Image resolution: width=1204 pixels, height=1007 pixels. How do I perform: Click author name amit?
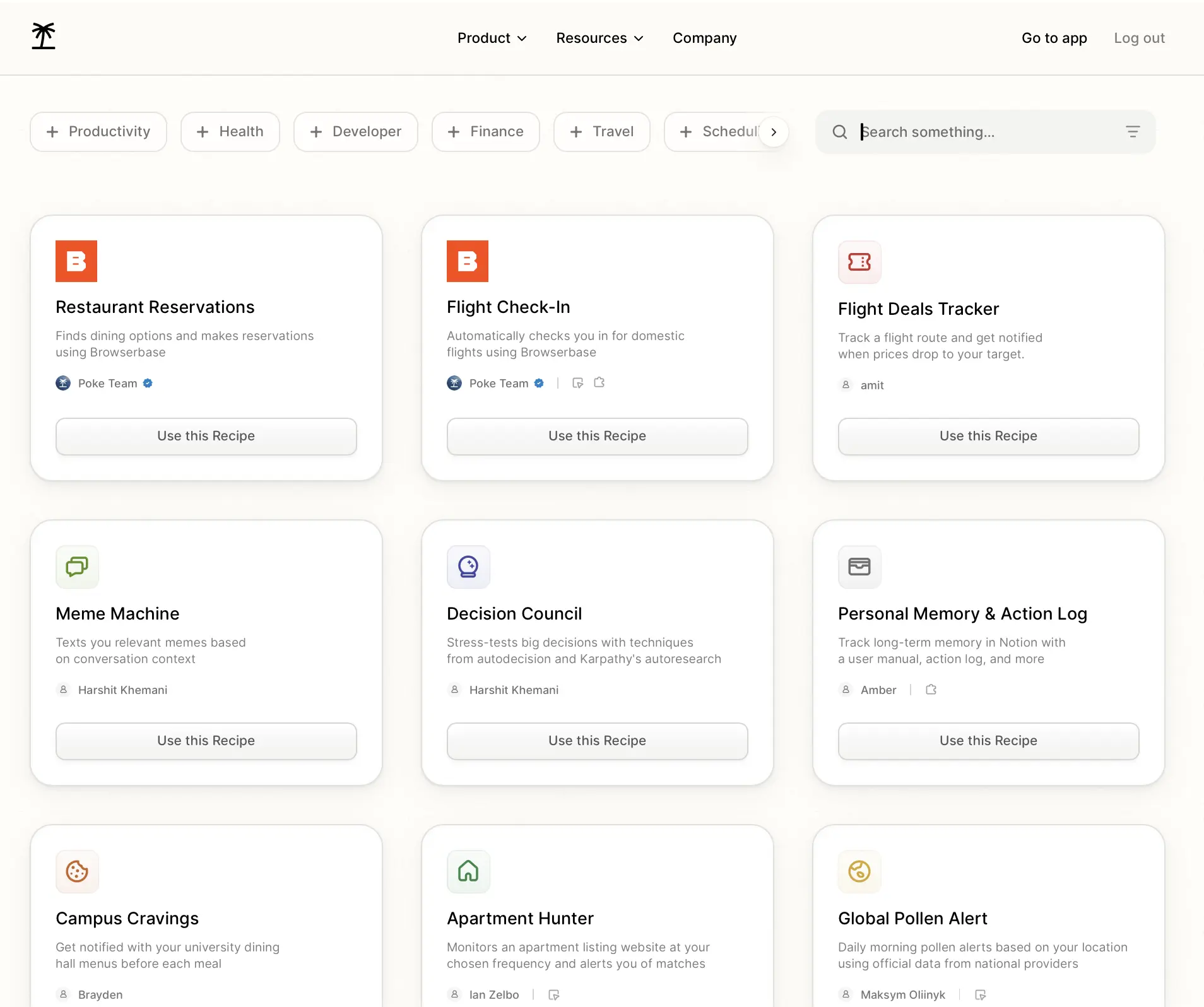tap(872, 386)
